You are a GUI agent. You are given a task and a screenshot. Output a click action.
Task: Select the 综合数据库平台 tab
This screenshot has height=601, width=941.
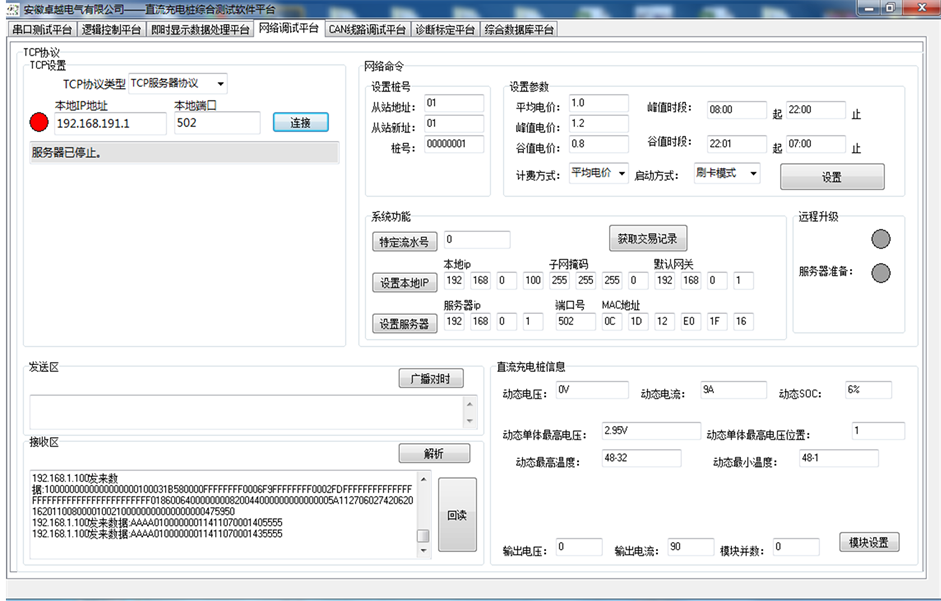pos(519,29)
